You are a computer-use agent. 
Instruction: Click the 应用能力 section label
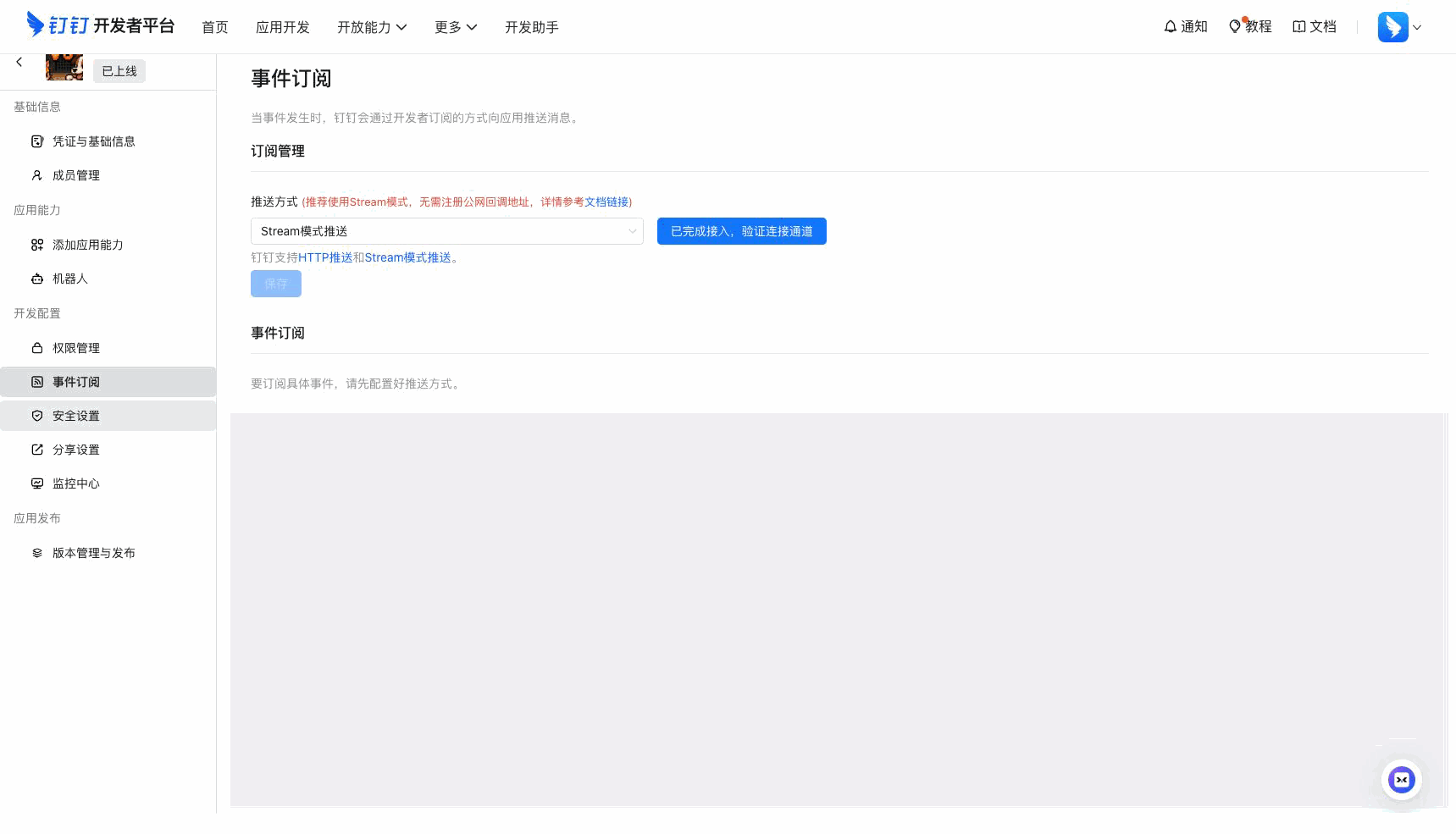pos(37,210)
